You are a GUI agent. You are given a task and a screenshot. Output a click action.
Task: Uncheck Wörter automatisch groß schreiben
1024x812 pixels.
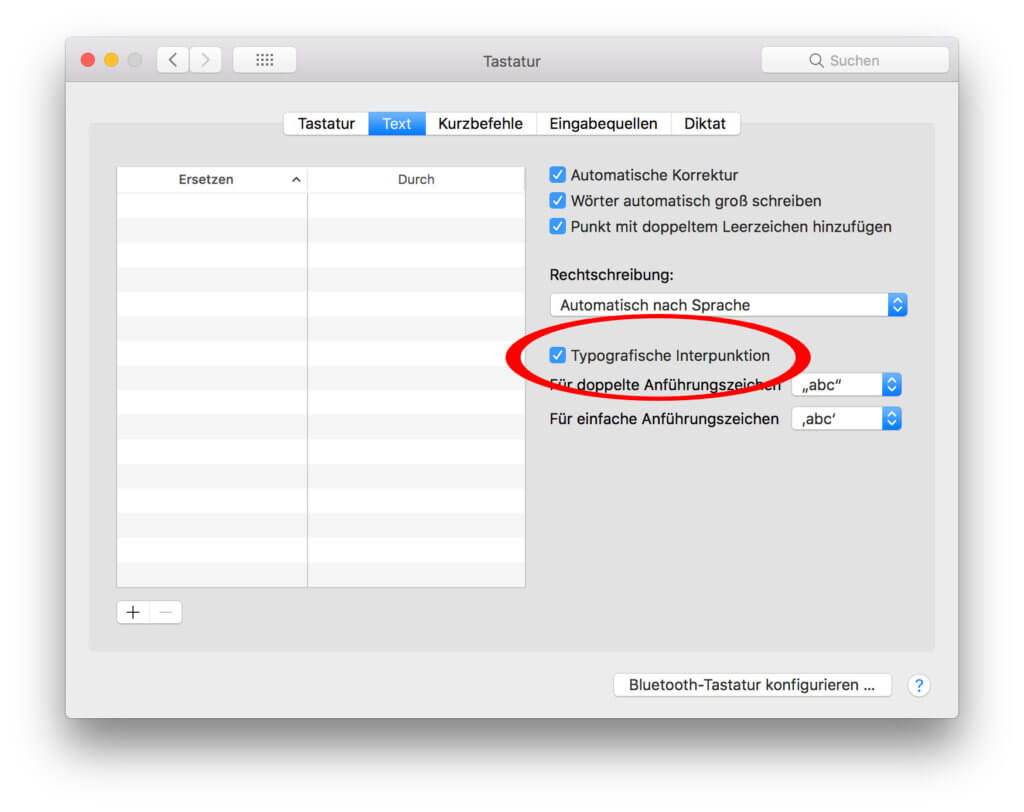tap(557, 200)
